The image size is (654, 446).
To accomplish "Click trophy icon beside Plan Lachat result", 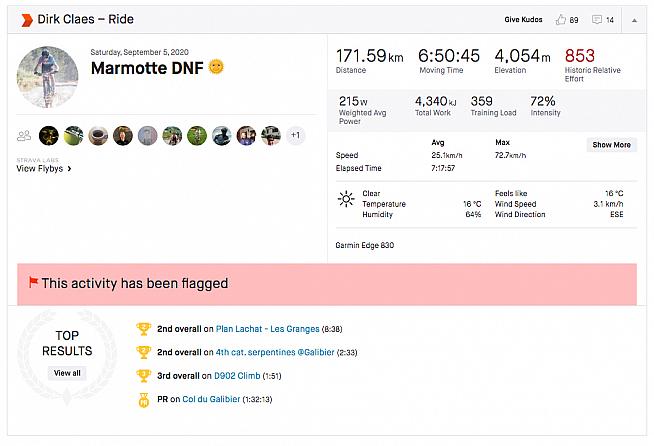I will [x=144, y=328].
